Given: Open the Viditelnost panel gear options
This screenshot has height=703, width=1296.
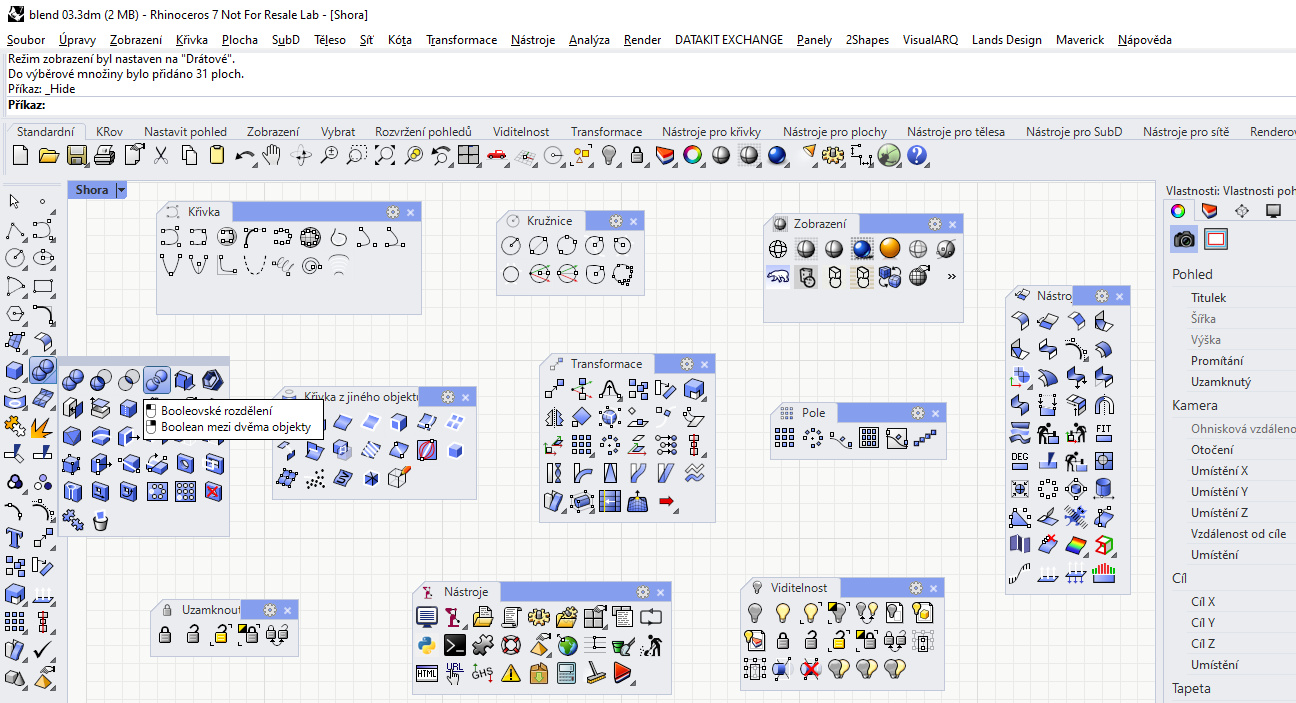Looking at the screenshot, I should pos(916,587).
